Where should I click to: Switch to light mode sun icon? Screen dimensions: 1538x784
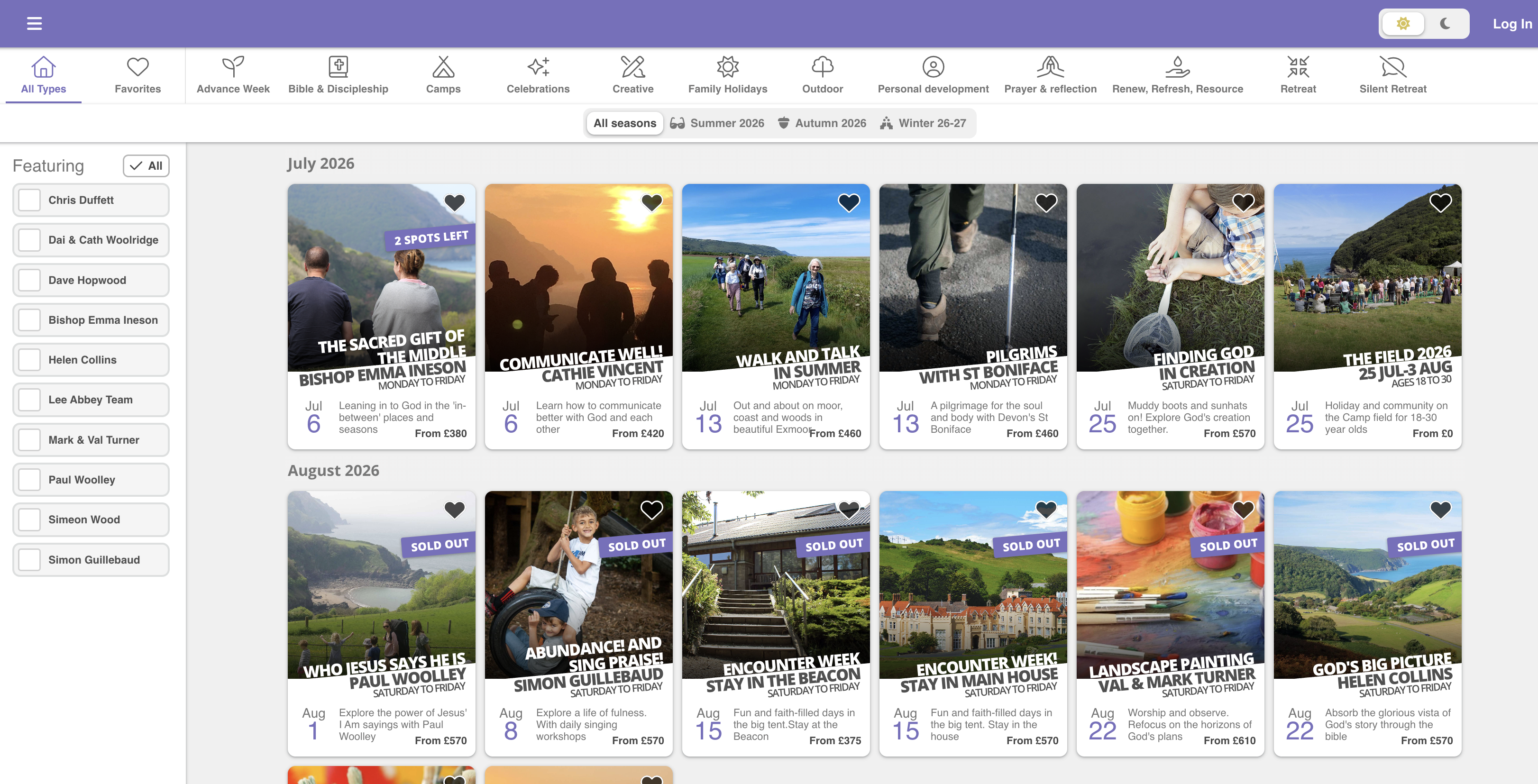pyautogui.click(x=1402, y=24)
